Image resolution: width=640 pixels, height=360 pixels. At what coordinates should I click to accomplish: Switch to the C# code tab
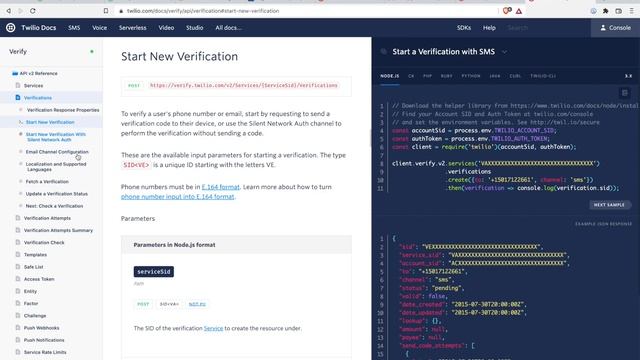pos(411,76)
